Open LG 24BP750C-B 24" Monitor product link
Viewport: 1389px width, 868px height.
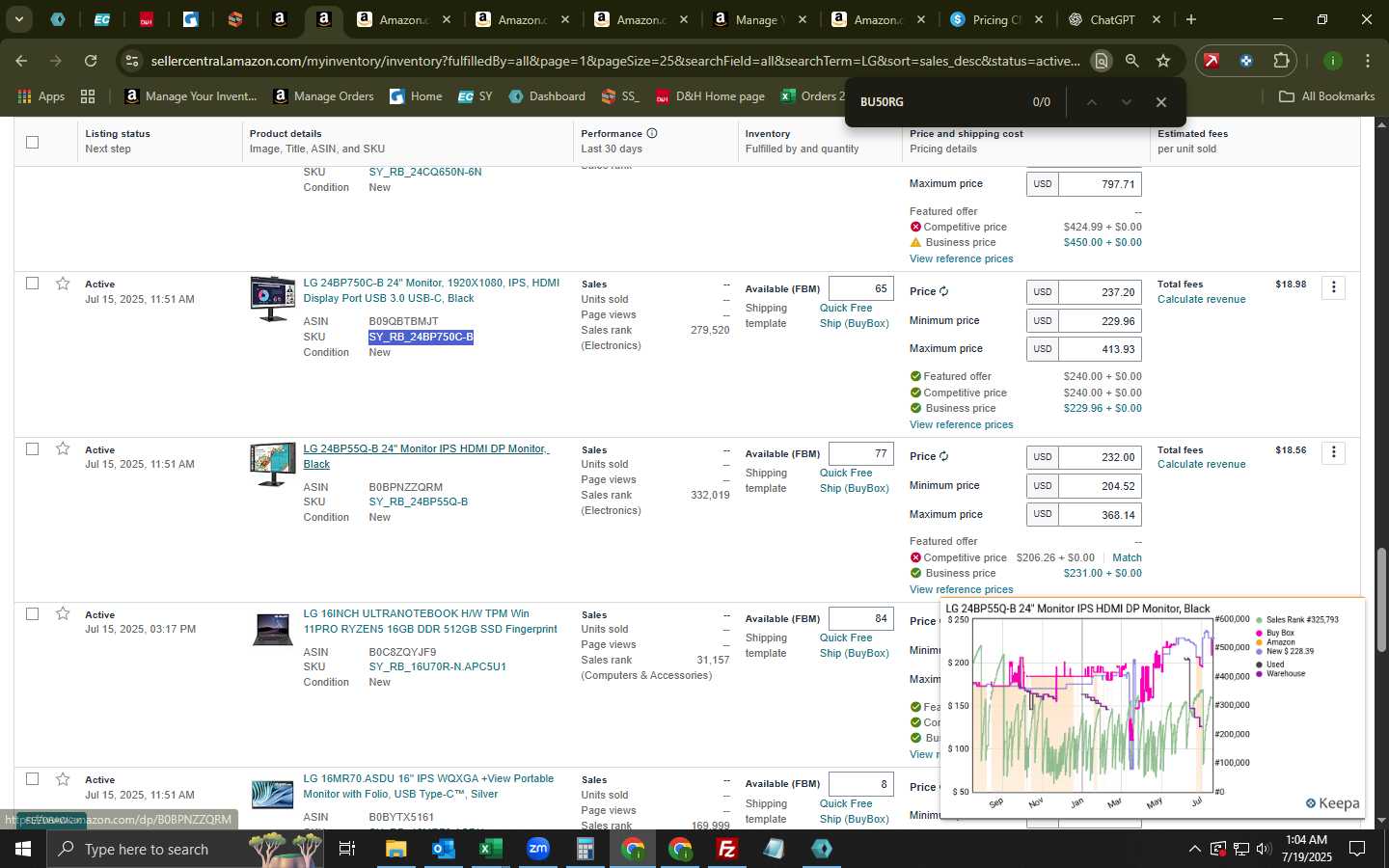pyautogui.click(x=431, y=290)
